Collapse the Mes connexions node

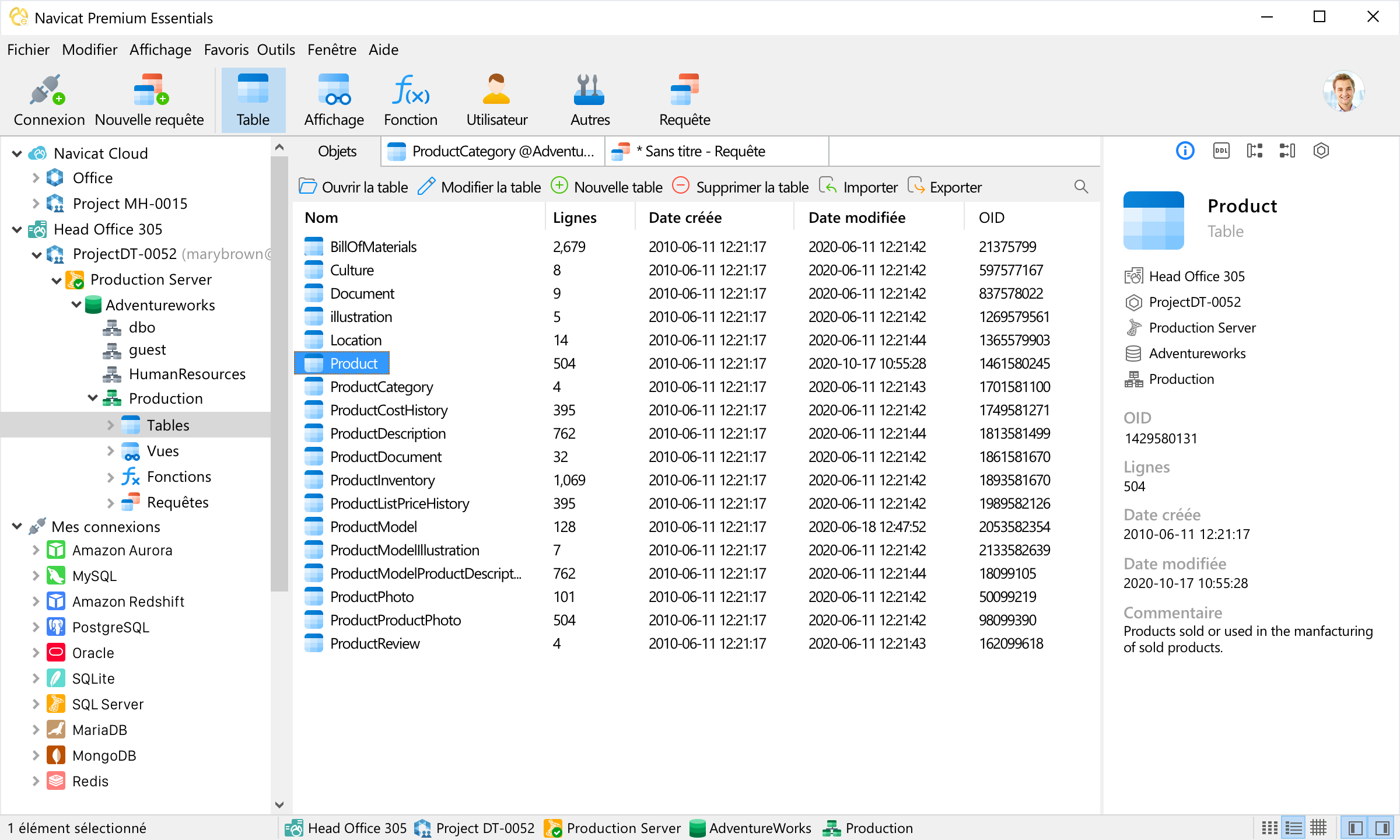17,526
